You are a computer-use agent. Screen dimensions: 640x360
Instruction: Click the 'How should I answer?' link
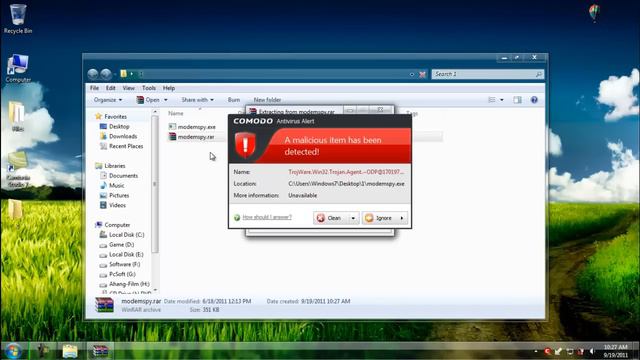(267, 217)
